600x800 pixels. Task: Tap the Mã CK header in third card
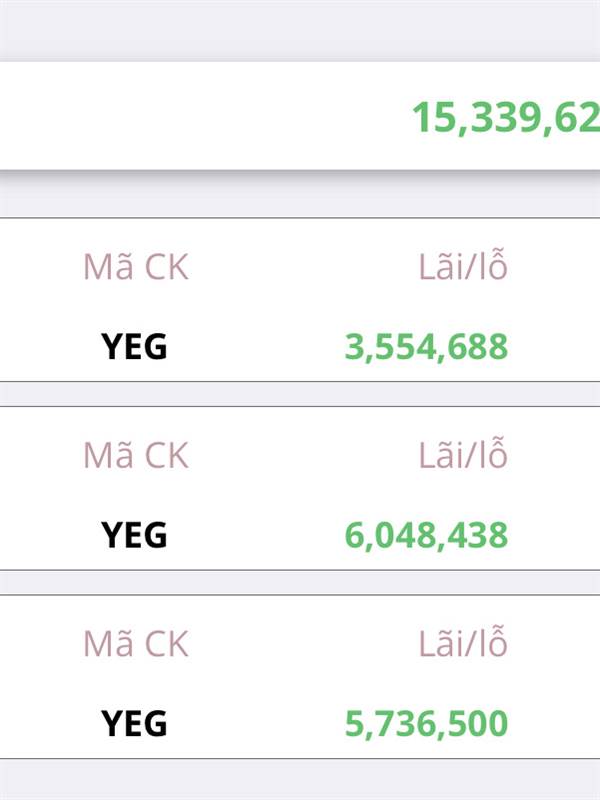[135, 644]
